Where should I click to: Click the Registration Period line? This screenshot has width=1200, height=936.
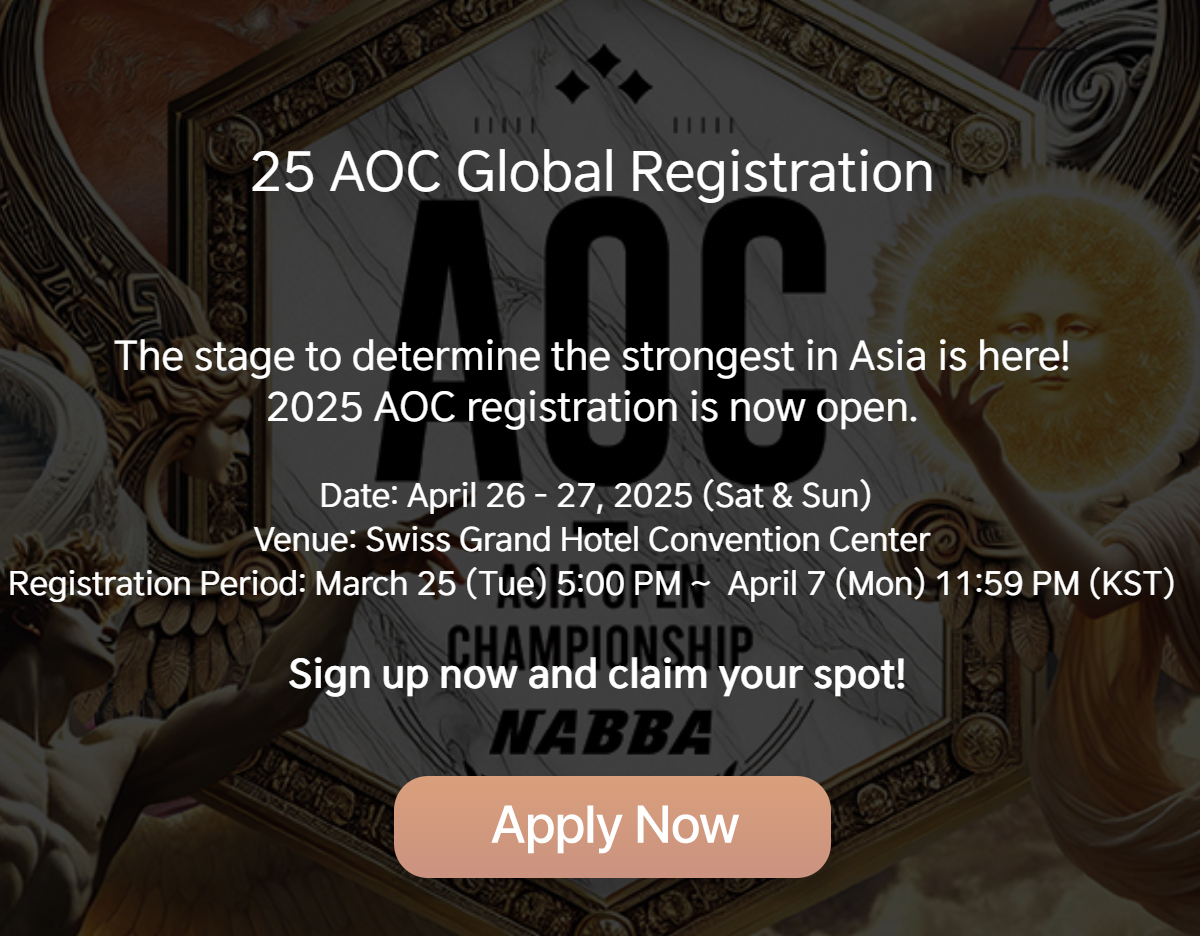click(x=592, y=584)
